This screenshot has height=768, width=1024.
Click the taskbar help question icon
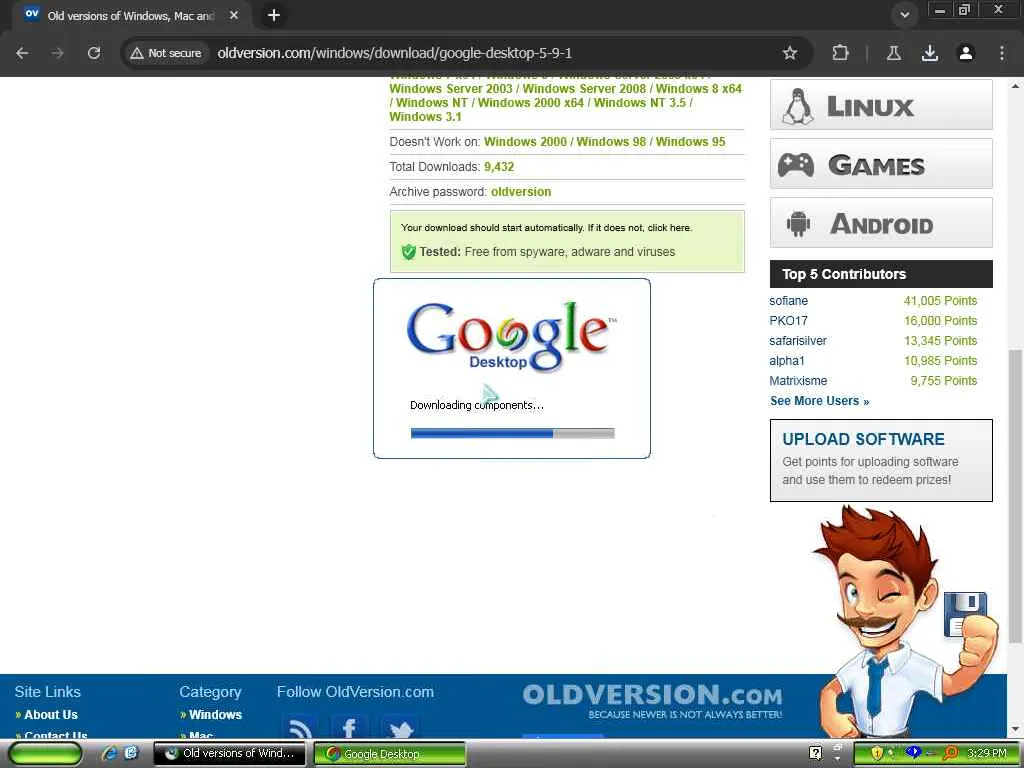(x=815, y=754)
